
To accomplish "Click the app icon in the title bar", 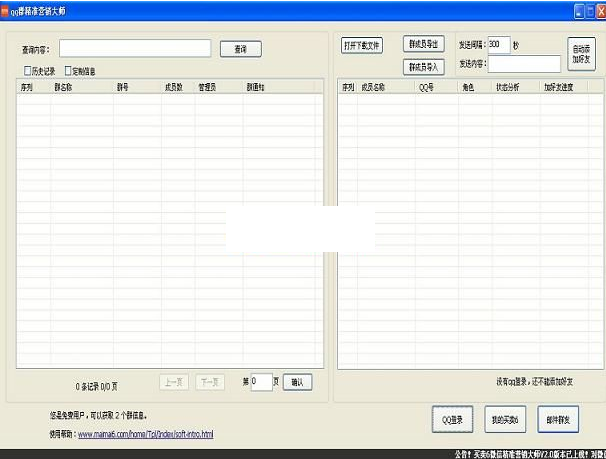I will [7, 8].
